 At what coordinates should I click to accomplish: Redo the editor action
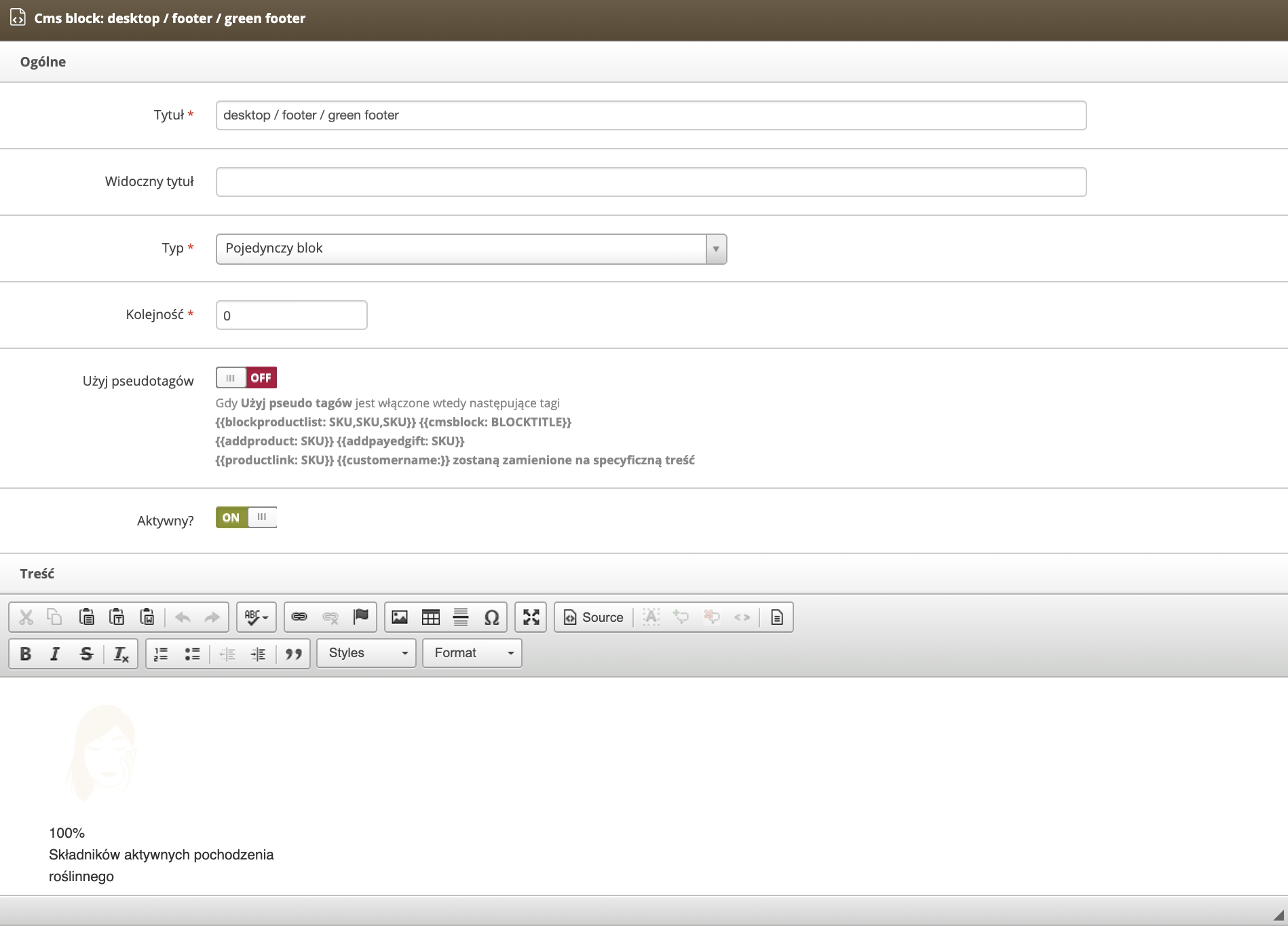click(212, 617)
